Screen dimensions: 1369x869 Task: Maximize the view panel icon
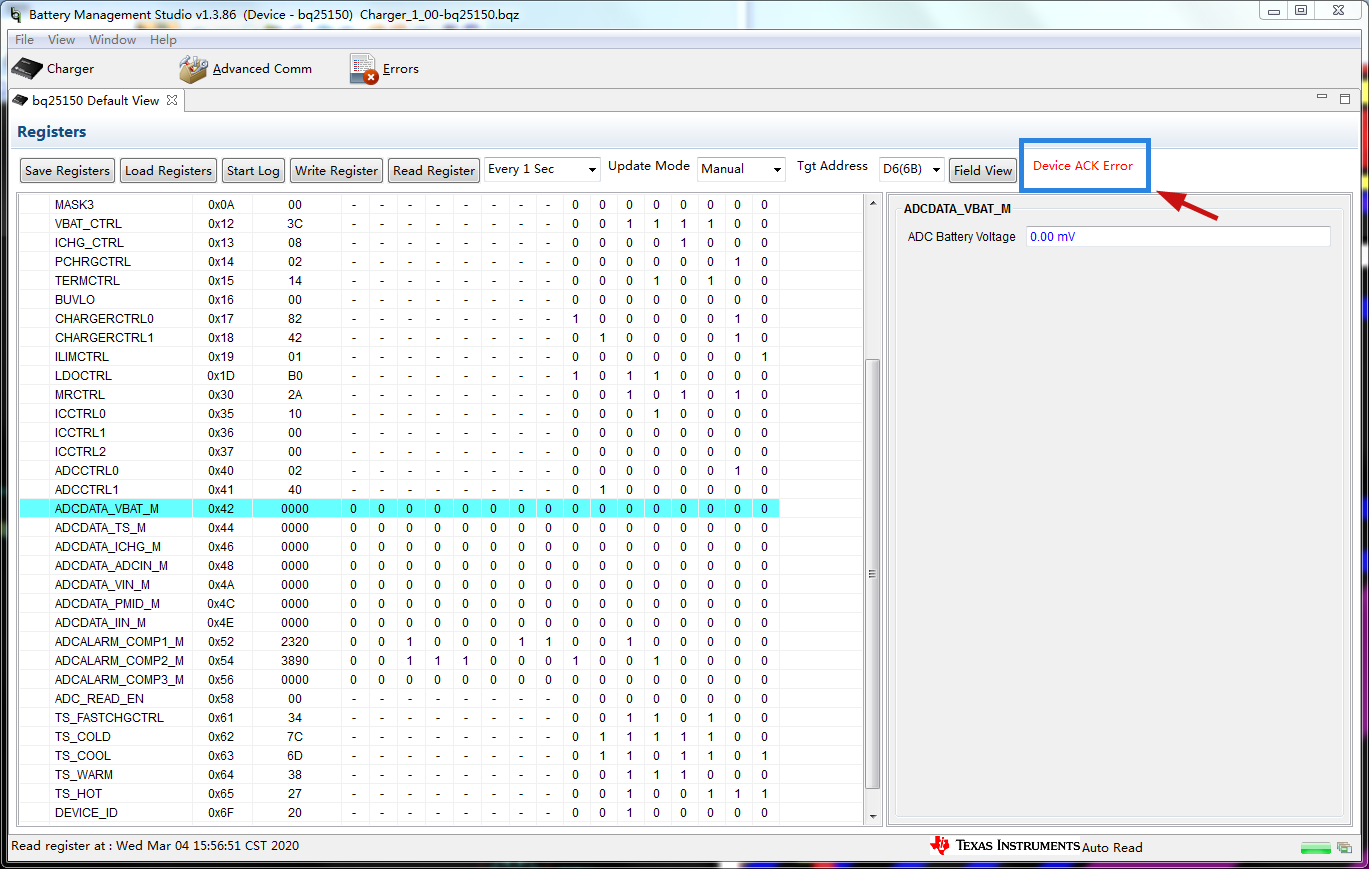(1345, 99)
